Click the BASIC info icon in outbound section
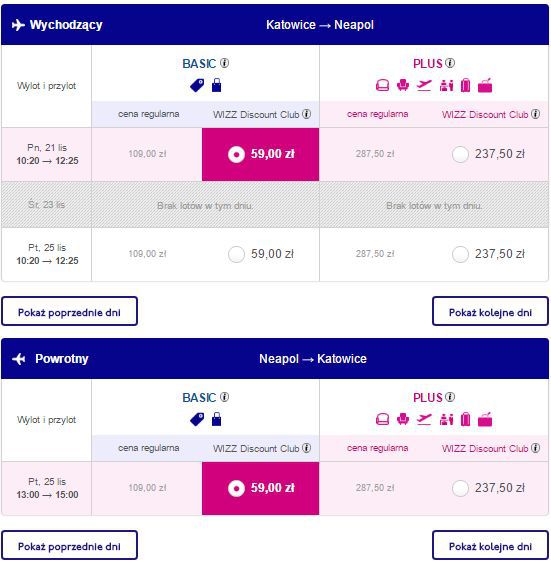This screenshot has height=562, width=551. (x=224, y=63)
